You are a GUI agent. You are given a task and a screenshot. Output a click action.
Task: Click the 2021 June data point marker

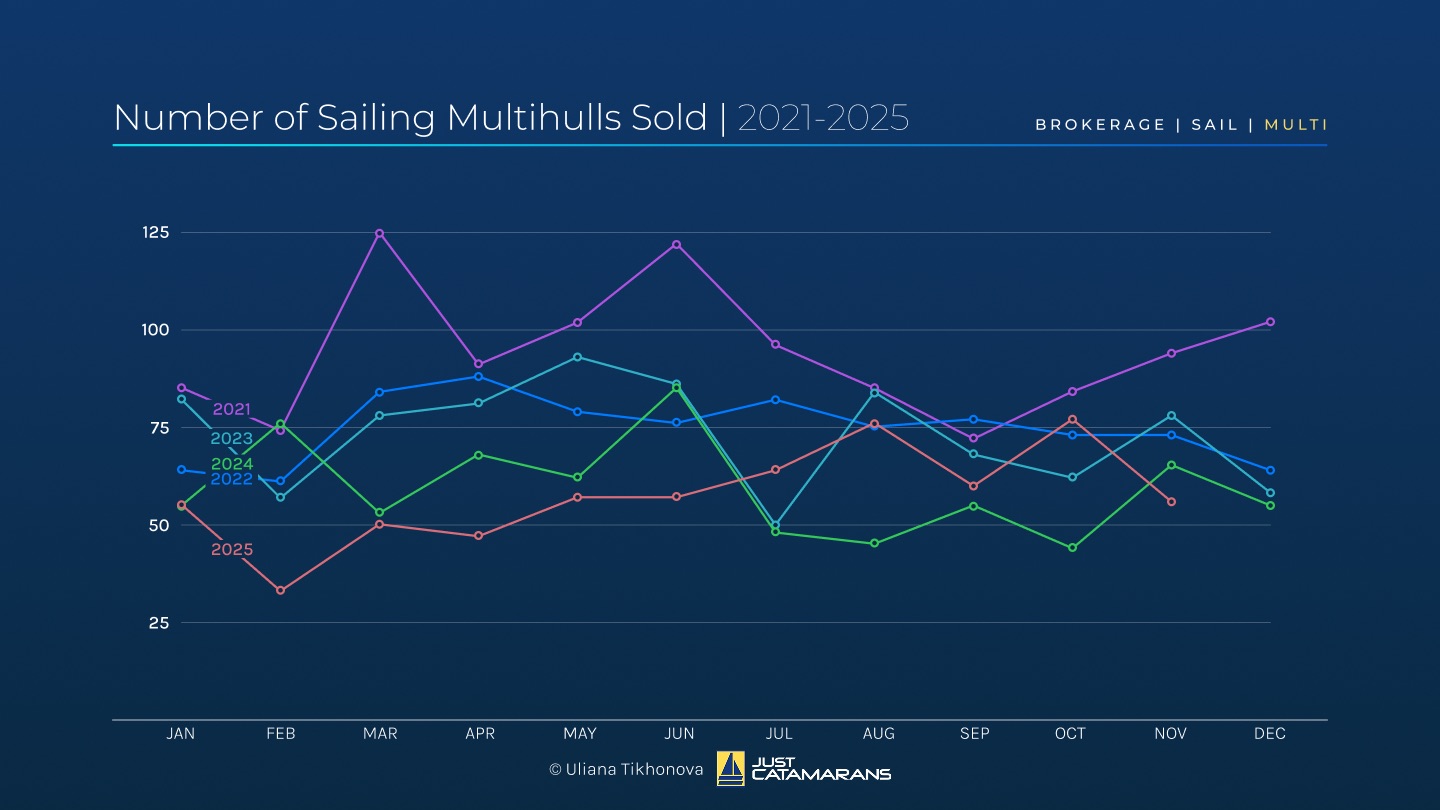676,244
